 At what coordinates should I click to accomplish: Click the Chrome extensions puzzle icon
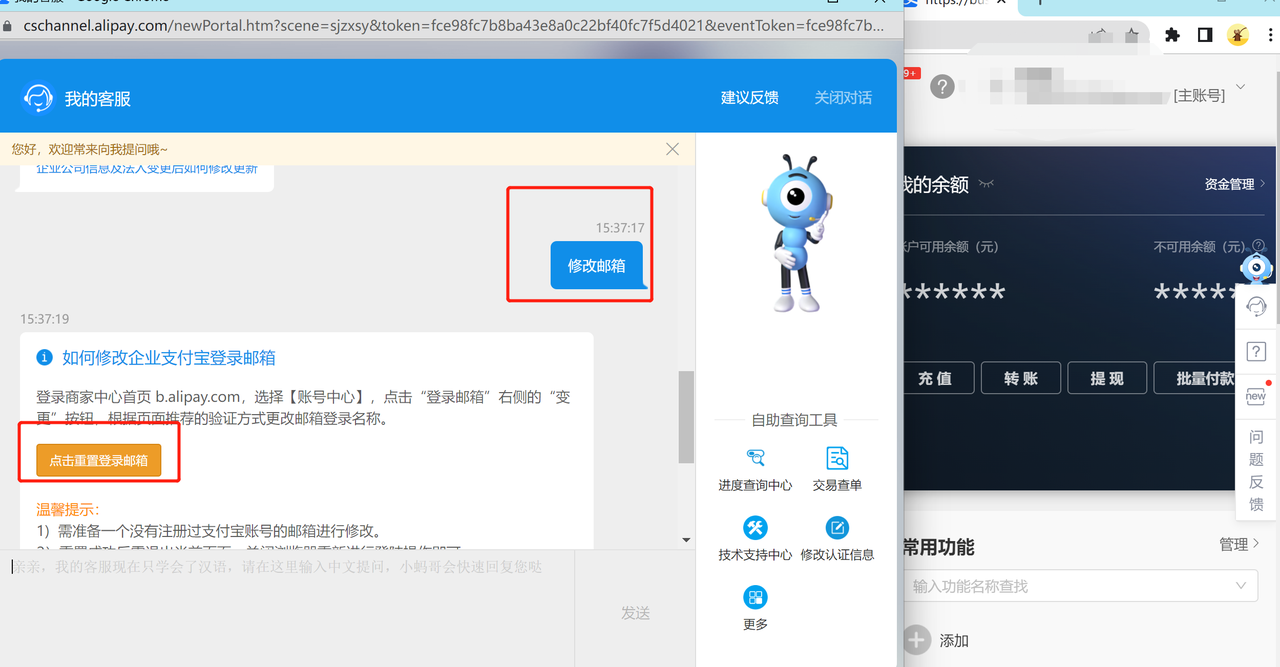pyautogui.click(x=1172, y=35)
